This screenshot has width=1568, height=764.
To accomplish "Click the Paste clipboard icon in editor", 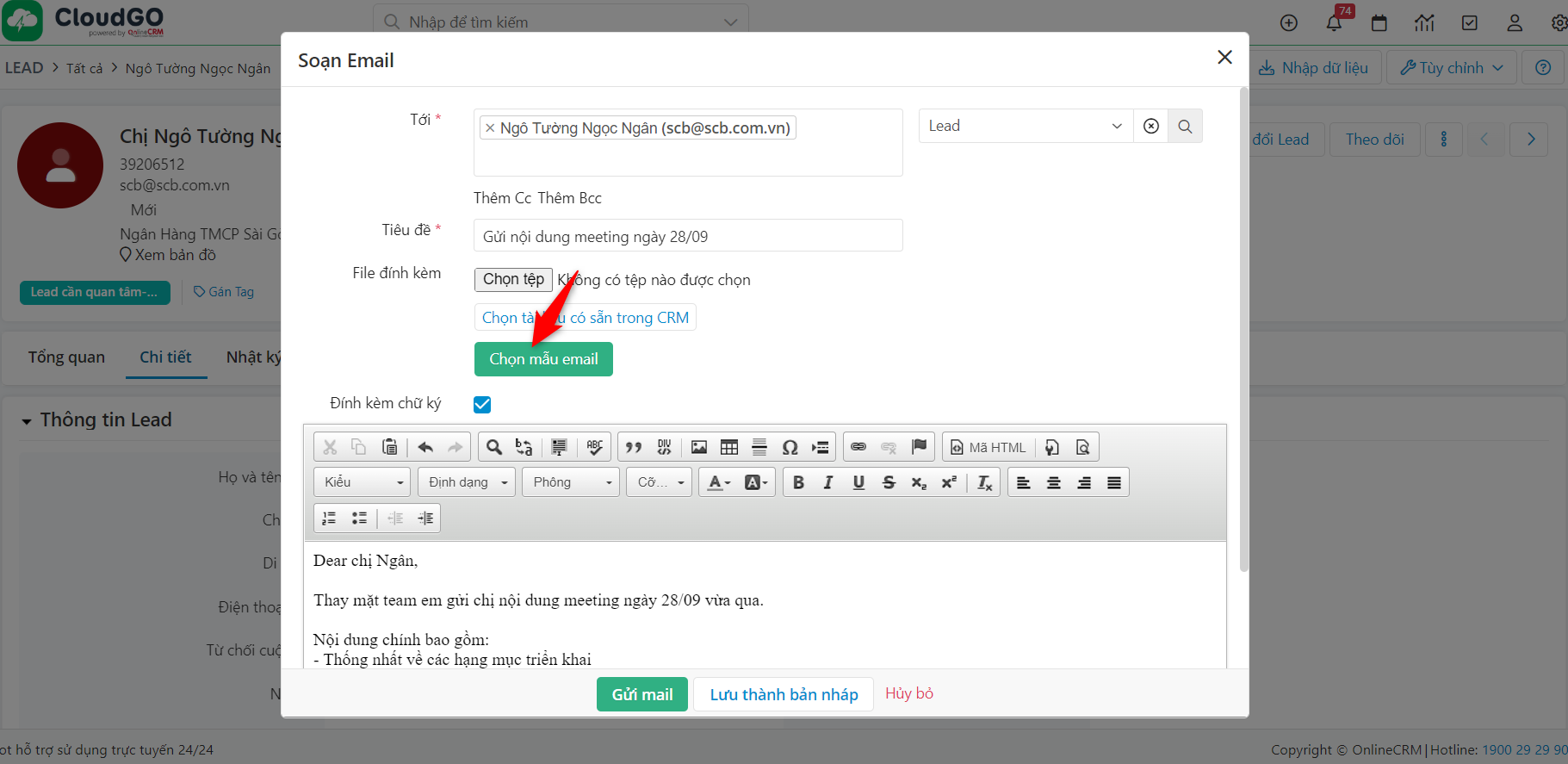I will point(390,447).
